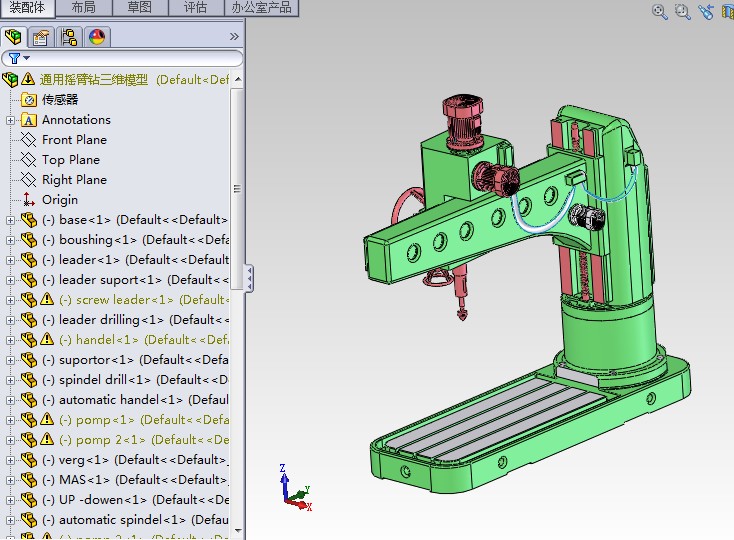Switch to the 草图 (Sketch) tab

[140, 8]
